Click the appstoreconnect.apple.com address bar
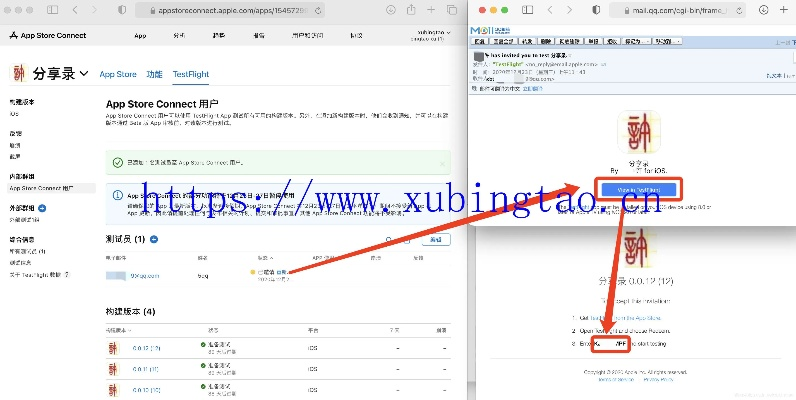This screenshot has height=400, width=796. pos(230,10)
